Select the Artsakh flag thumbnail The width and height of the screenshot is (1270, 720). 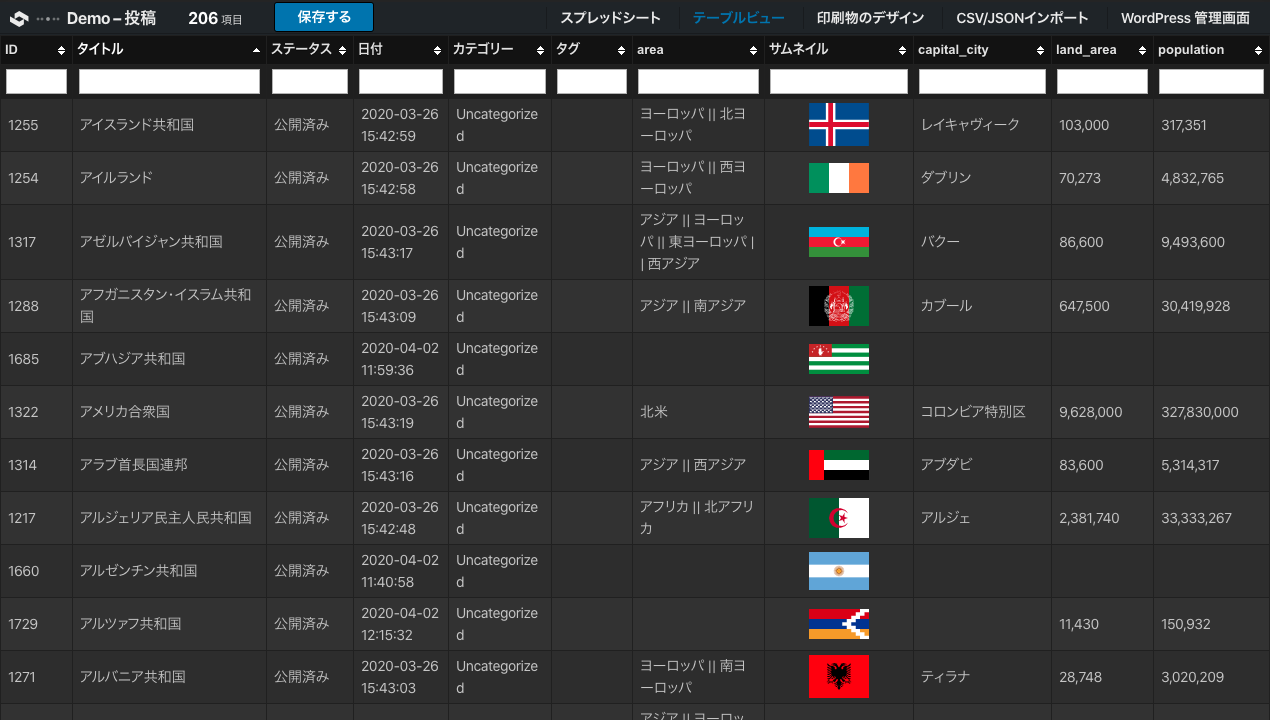tap(839, 624)
